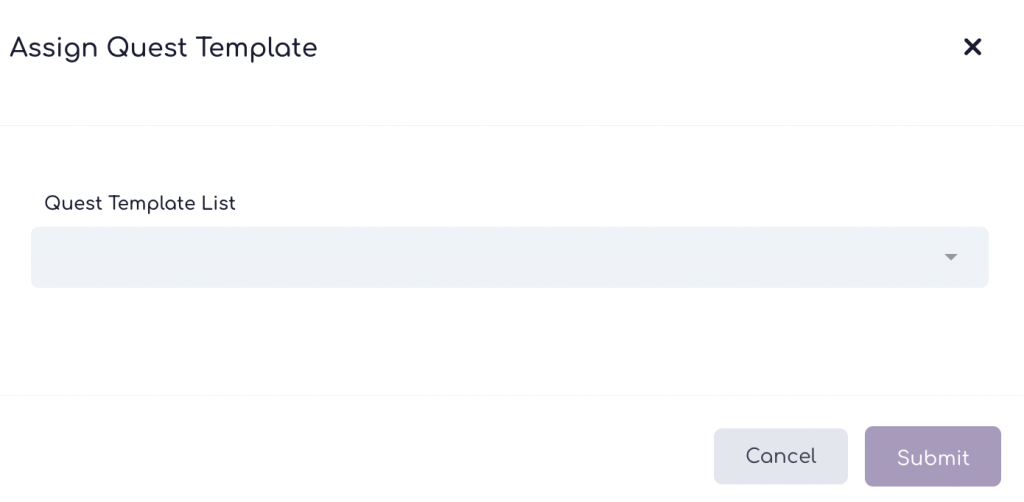
Task: Choose Cancel to abort assigning template
Action: pyautogui.click(x=780, y=456)
